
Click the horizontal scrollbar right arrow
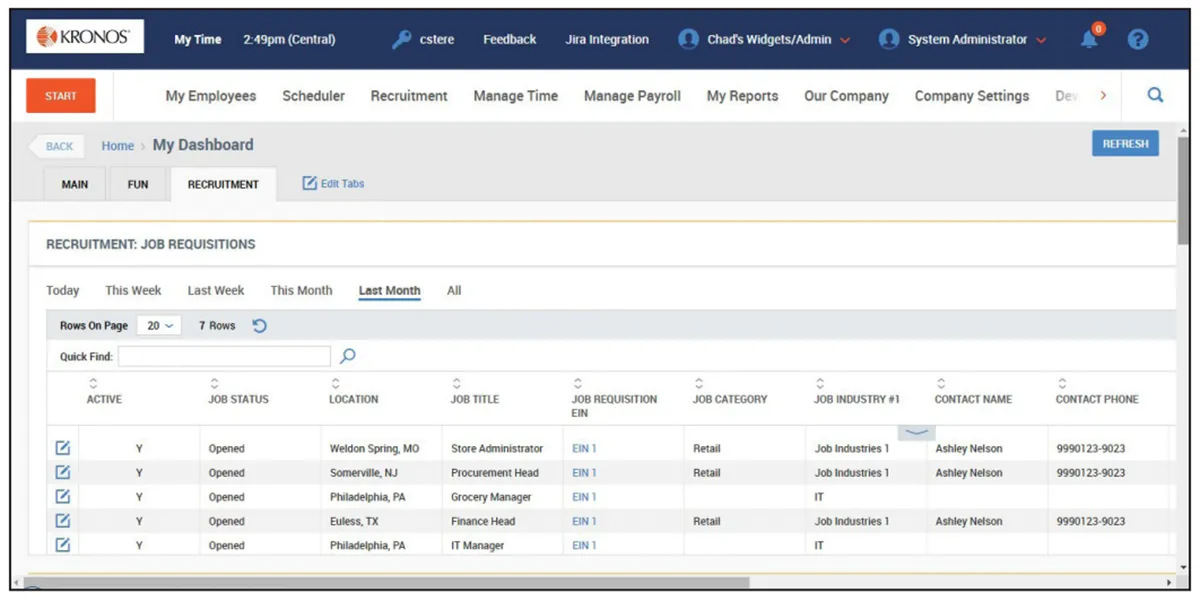[x=1169, y=581]
